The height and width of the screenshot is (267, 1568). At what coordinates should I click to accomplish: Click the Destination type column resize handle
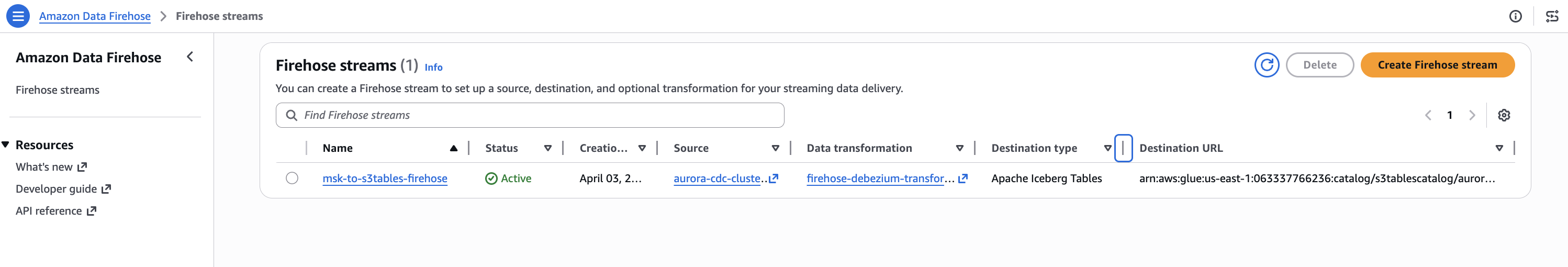click(1123, 148)
